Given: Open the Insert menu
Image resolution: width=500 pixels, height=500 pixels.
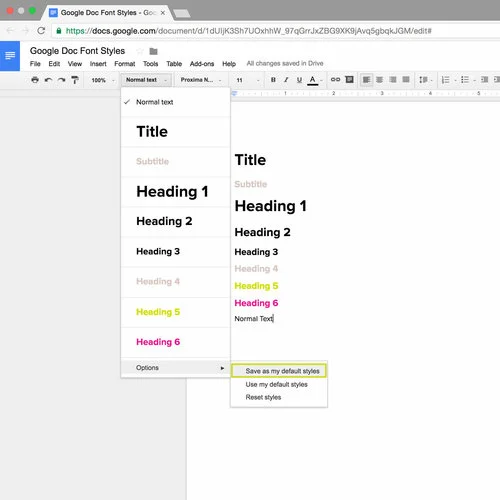Looking at the screenshot, I should (x=98, y=64).
